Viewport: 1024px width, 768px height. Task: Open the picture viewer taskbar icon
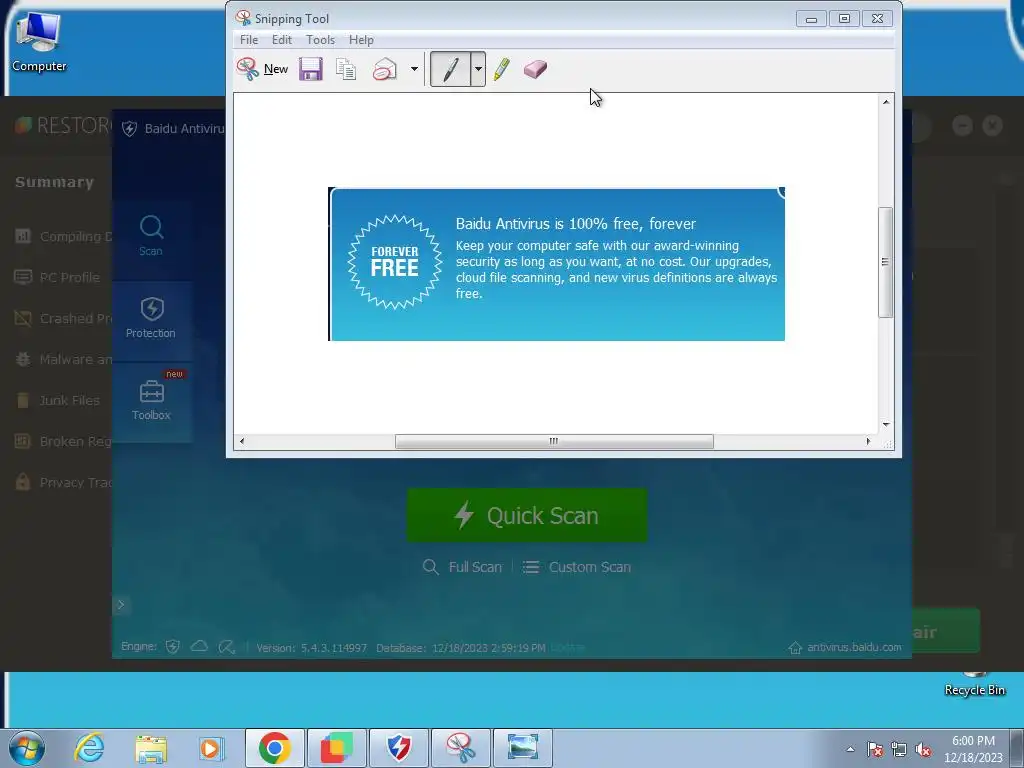pos(522,748)
